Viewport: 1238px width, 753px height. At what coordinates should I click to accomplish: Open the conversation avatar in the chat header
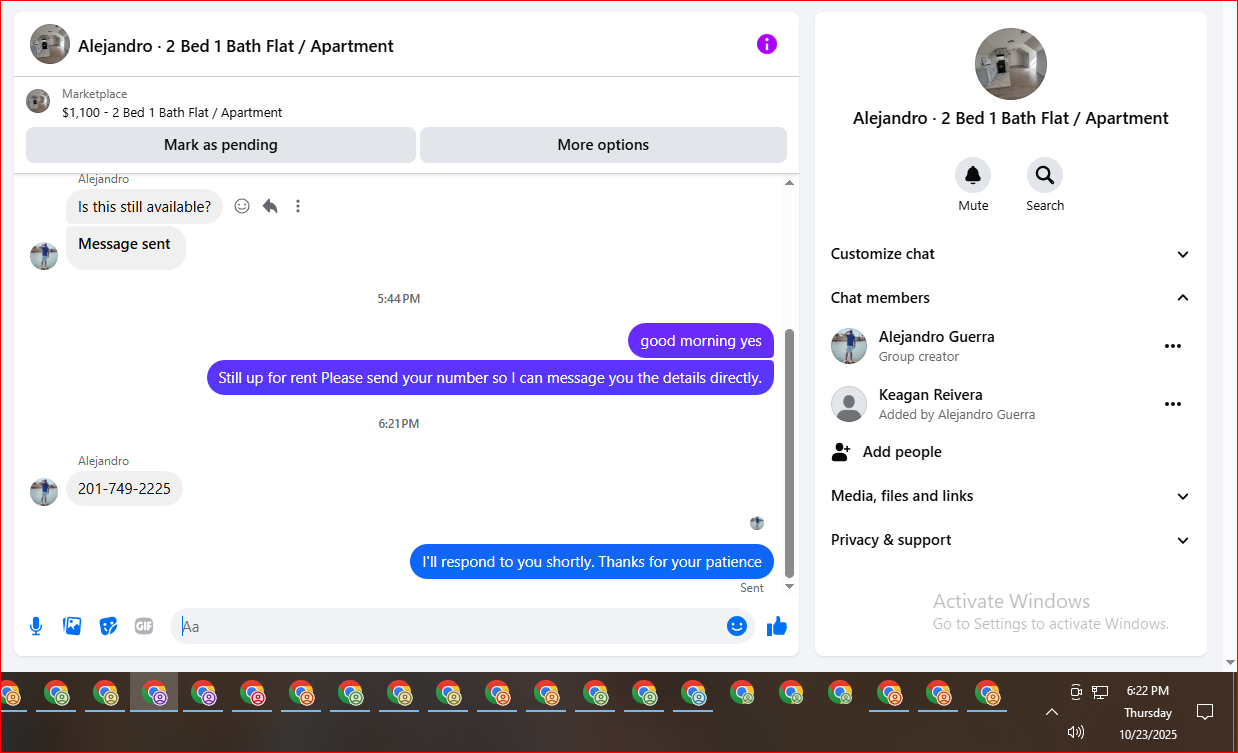[50, 44]
